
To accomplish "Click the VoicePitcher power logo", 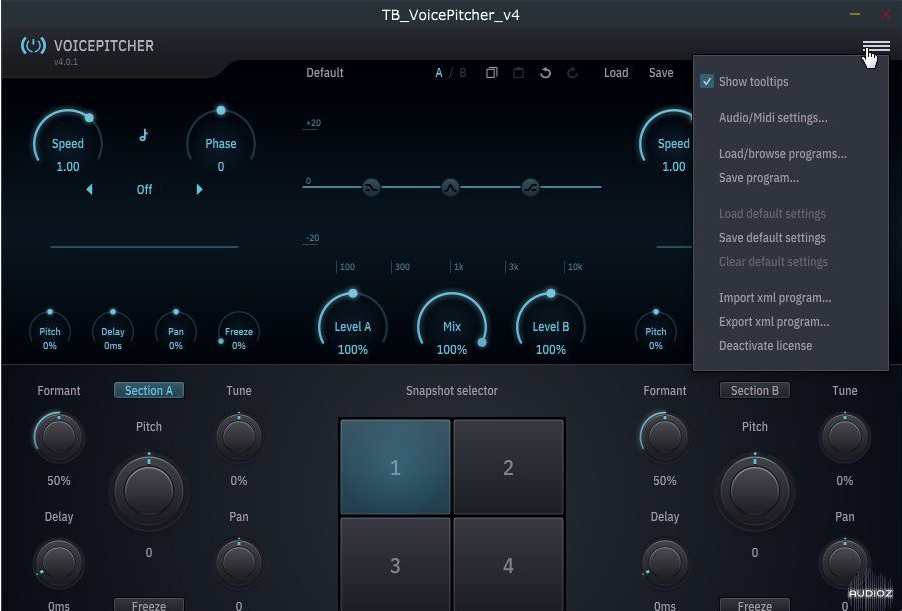I will 33,46.
